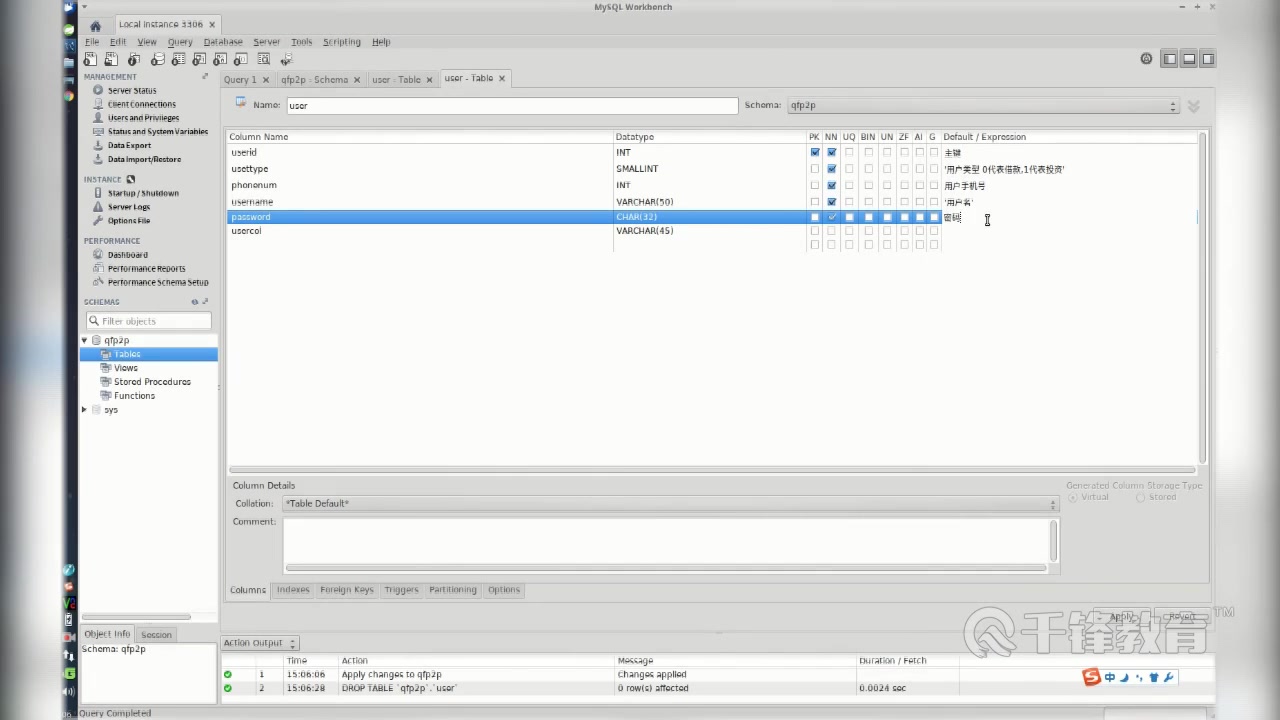1280x720 pixels.
Task: Open the Schema qfp2p dropdown
Action: pyautogui.click(x=983, y=105)
